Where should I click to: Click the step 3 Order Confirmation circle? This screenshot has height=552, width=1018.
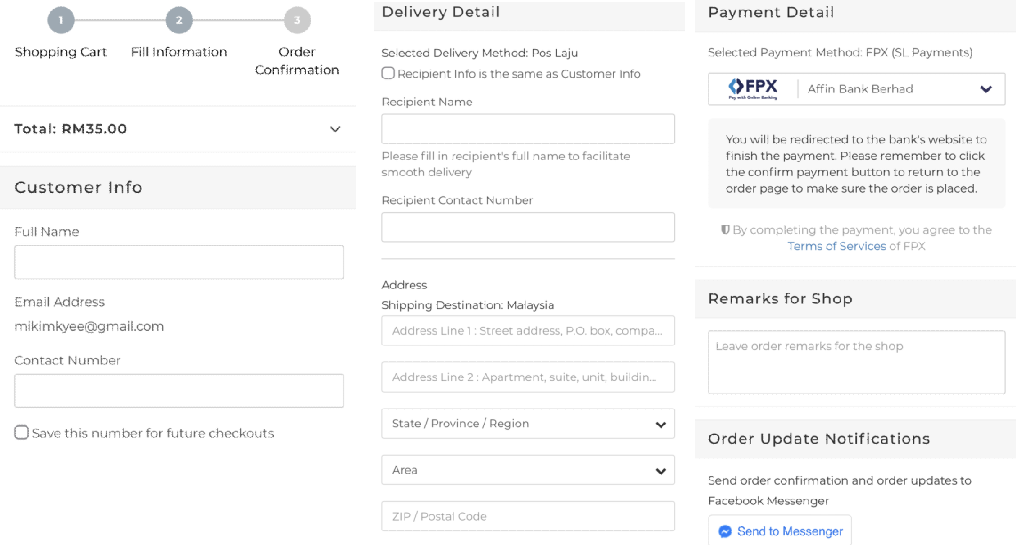point(297,20)
